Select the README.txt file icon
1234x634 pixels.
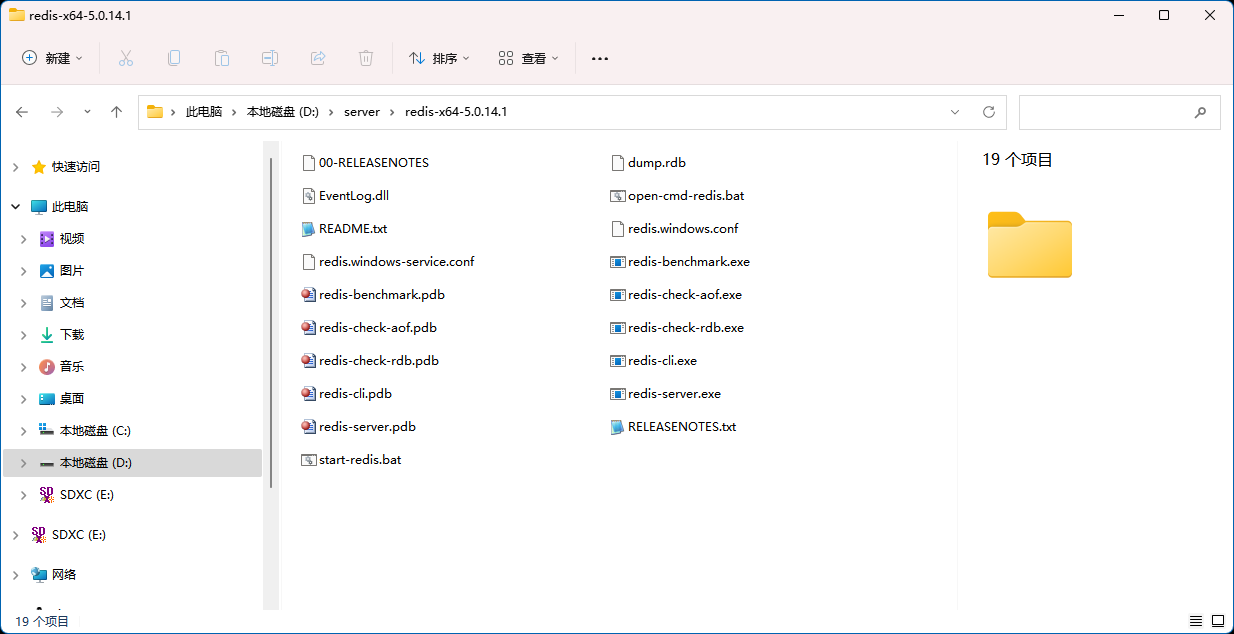pos(309,229)
